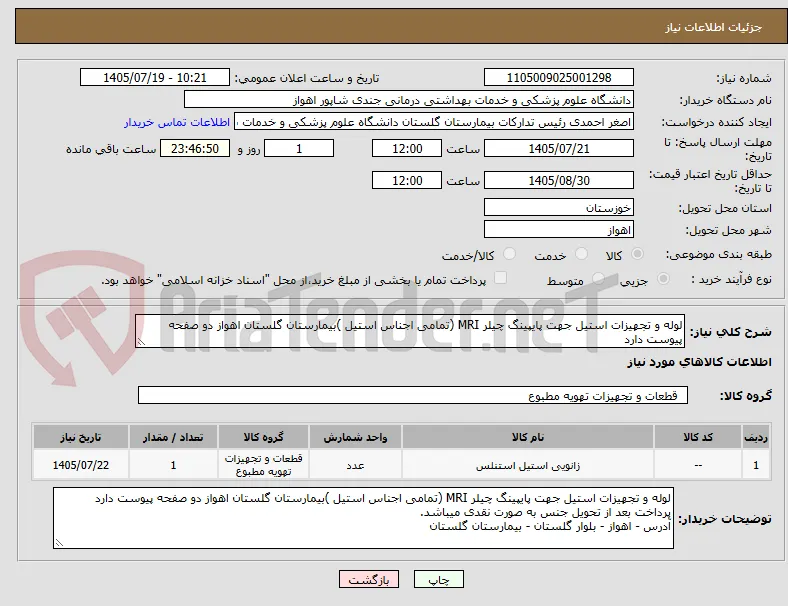Viewport: 788px width, 606px height.
Task: Click the اطلاعات کالاهای مورد نیاز heading
Action: click(699, 362)
